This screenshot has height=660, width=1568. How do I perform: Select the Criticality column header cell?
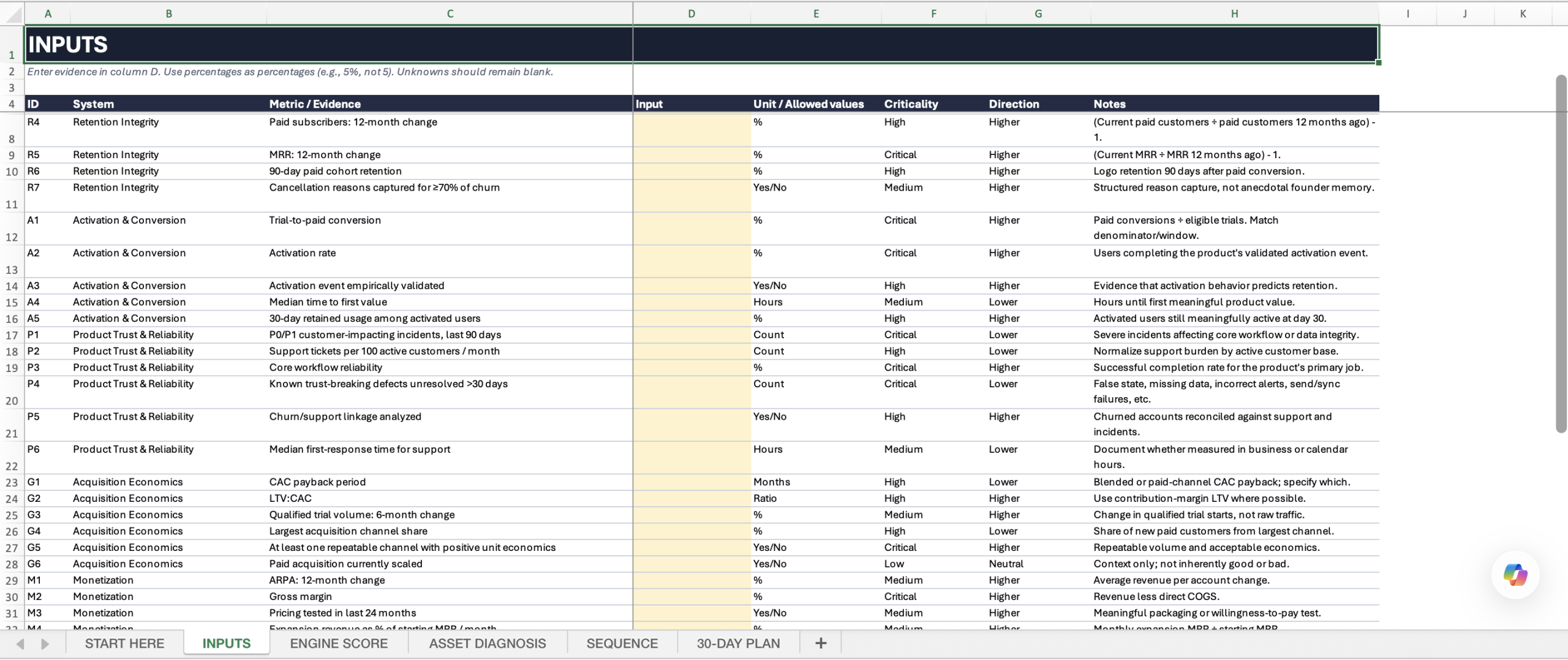click(x=933, y=104)
